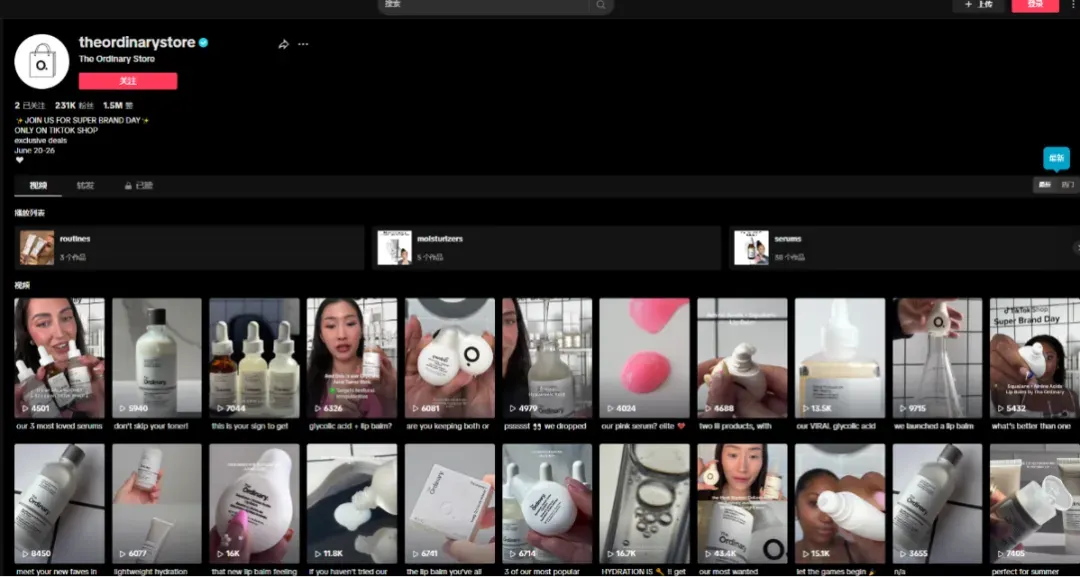Image resolution: width=1080 pixels, height=577 pixels.
Task: Open the video captioned 'n/a'
Action: [x=937, y=504]
